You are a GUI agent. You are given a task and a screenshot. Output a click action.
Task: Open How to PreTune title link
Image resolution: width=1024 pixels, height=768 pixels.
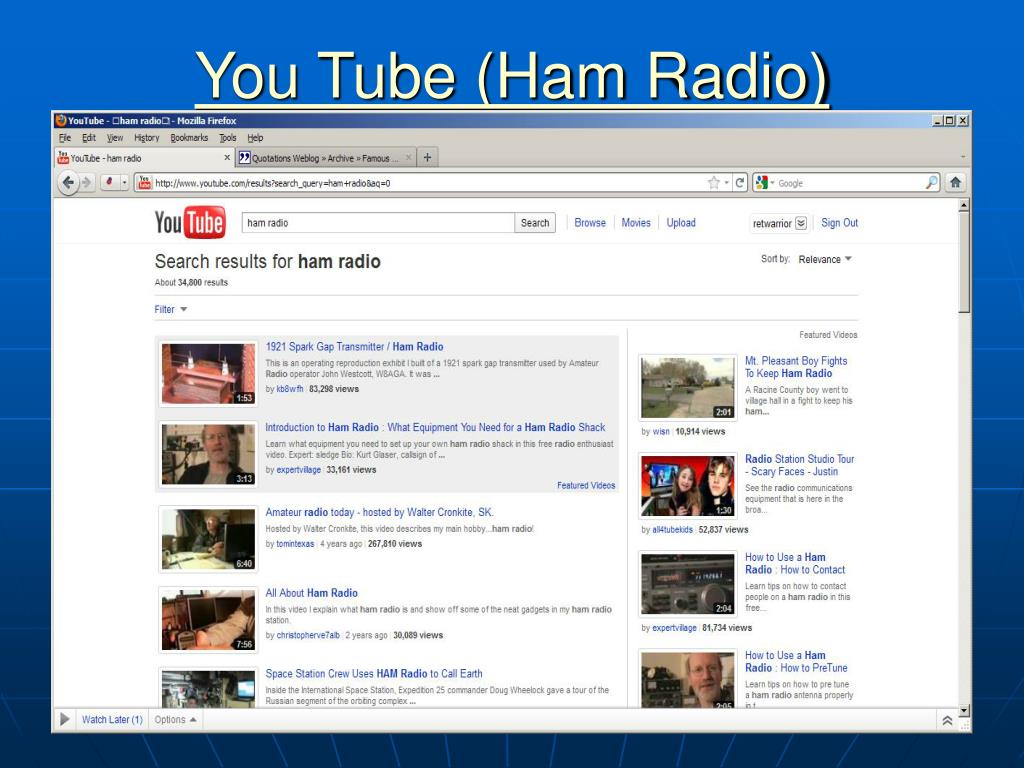point(796,661)
